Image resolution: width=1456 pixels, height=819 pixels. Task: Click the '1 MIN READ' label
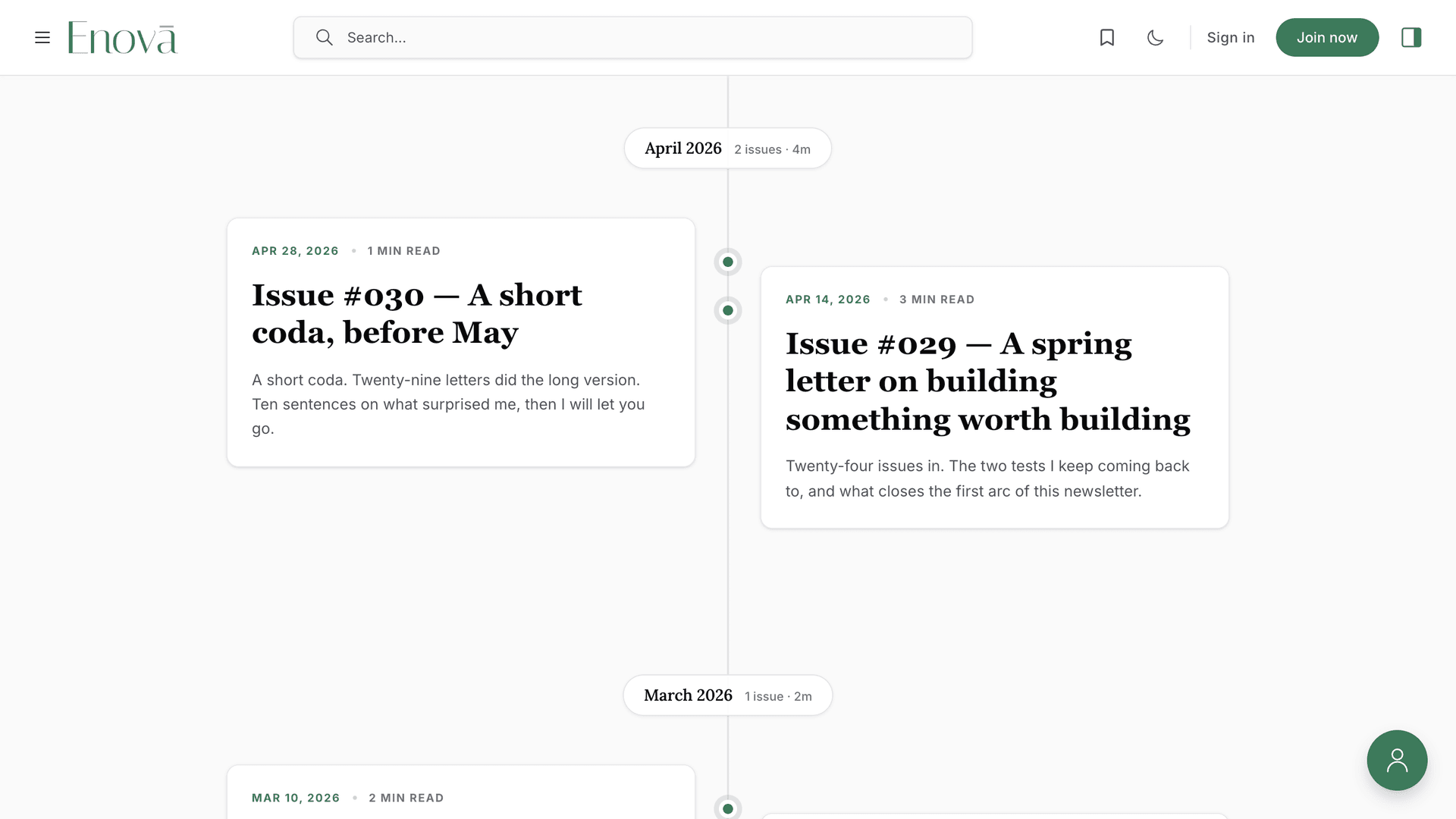403,251
